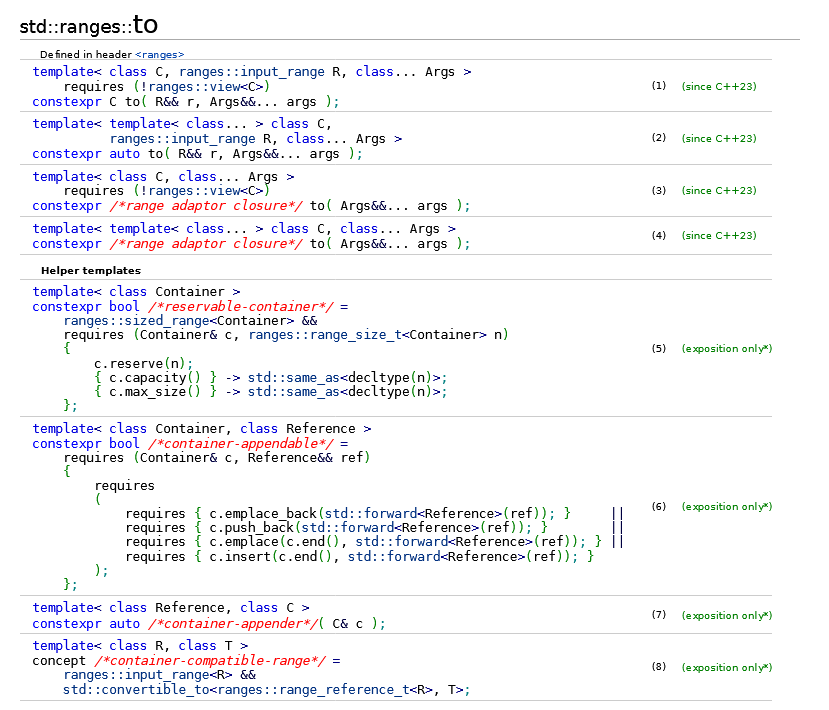Click the page title std::ranges::to
The image size is (829, 710).
[89, 25]
